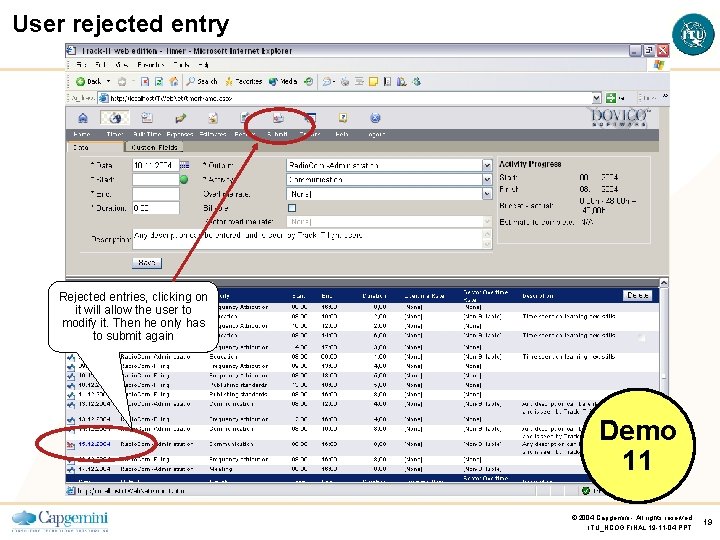Screen dimensions: 720x540
Task: Click the empty End time field
Action: (x=156, y=194)
